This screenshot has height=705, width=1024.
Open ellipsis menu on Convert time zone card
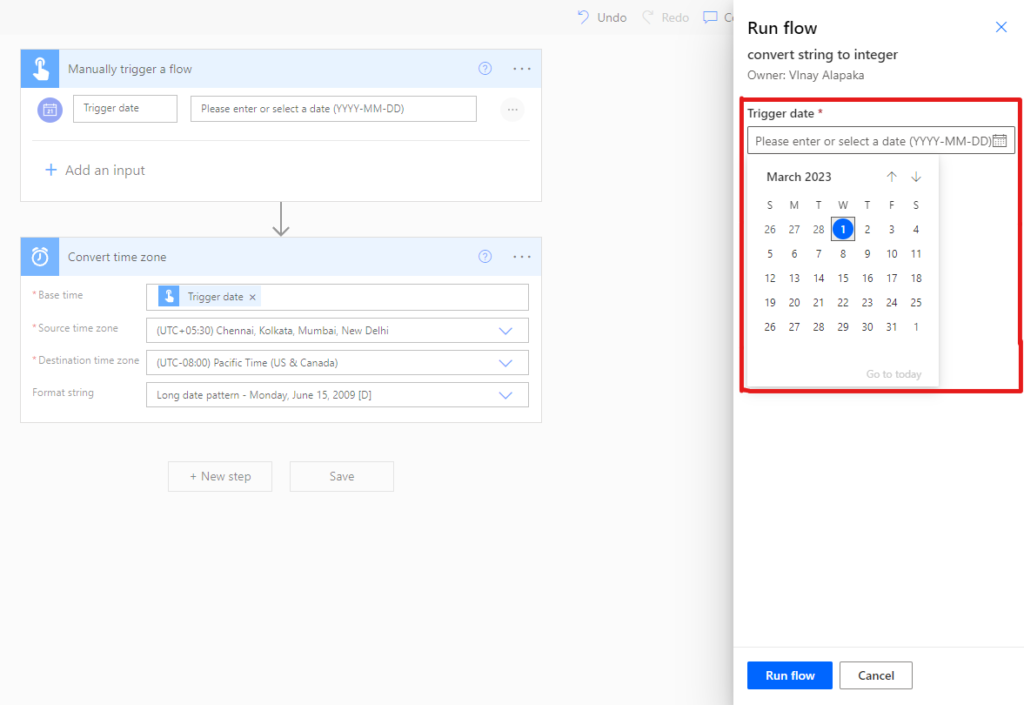point(522,257)
